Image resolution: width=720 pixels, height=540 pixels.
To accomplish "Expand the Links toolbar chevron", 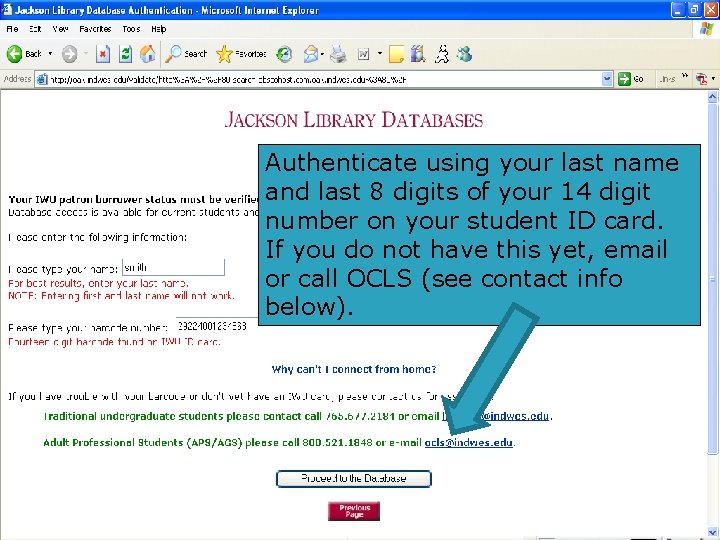I will point(685,76).
